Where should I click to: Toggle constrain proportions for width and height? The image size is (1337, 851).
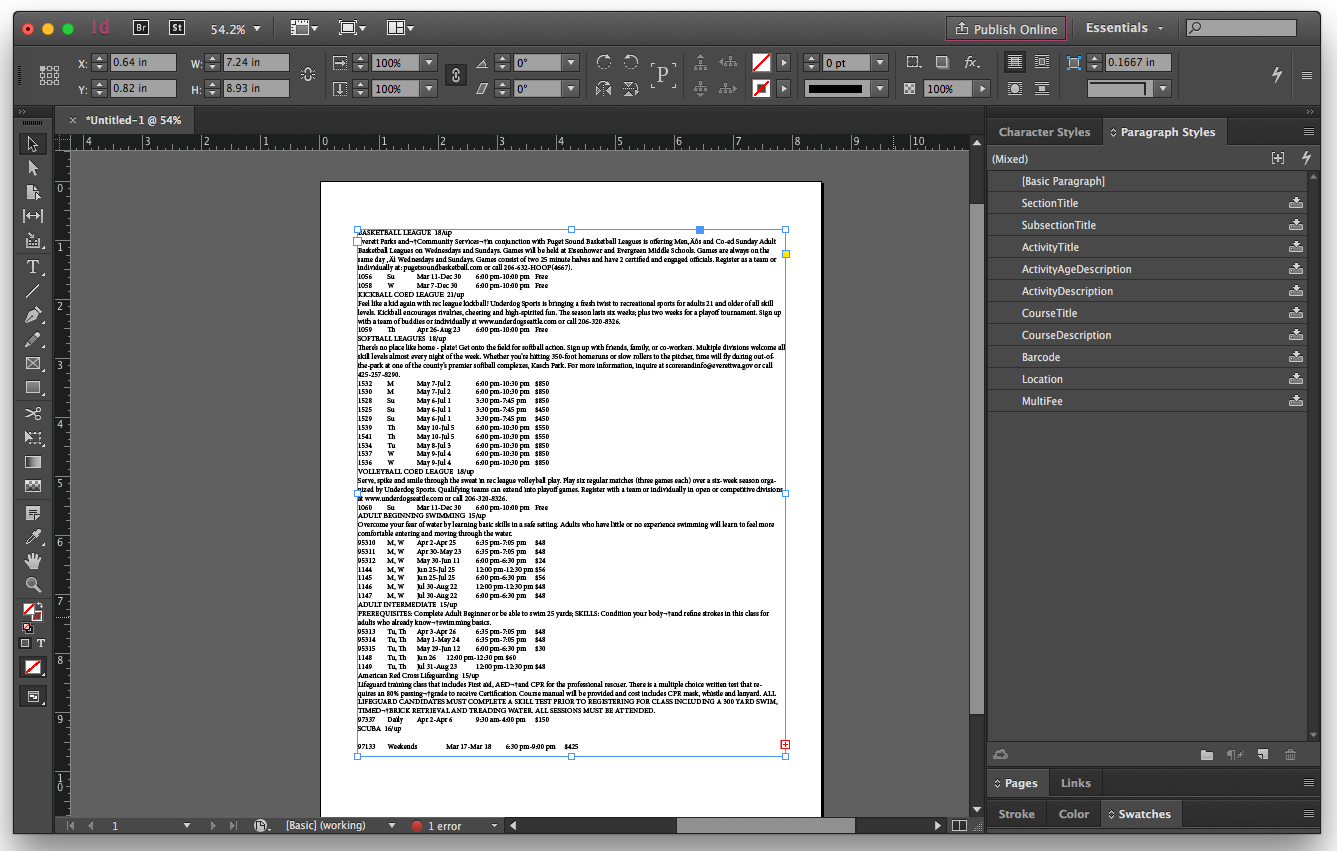click(307, 75)
